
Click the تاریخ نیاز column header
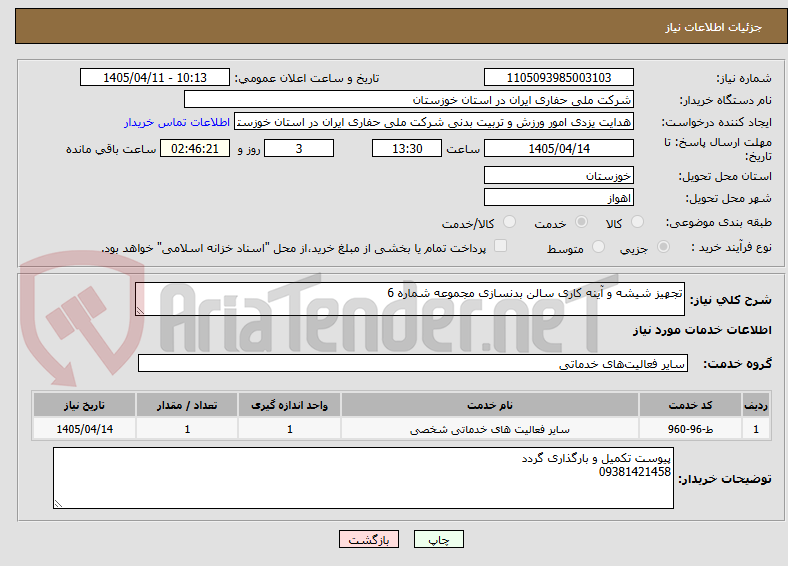tap(84, 405)
